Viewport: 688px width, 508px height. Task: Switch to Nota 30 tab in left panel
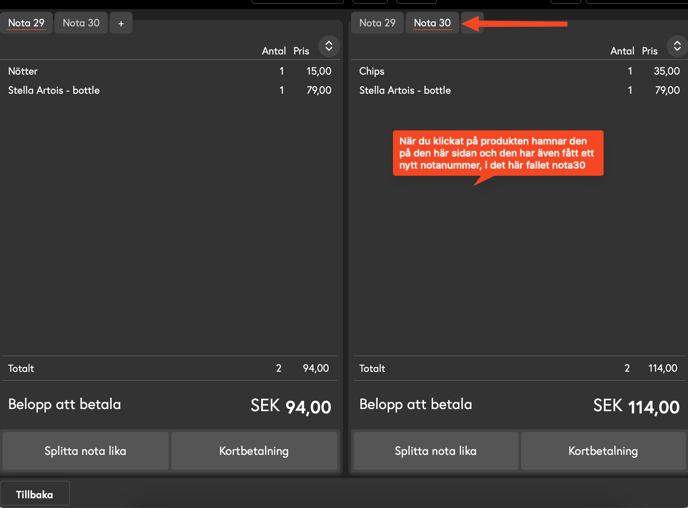81,23
